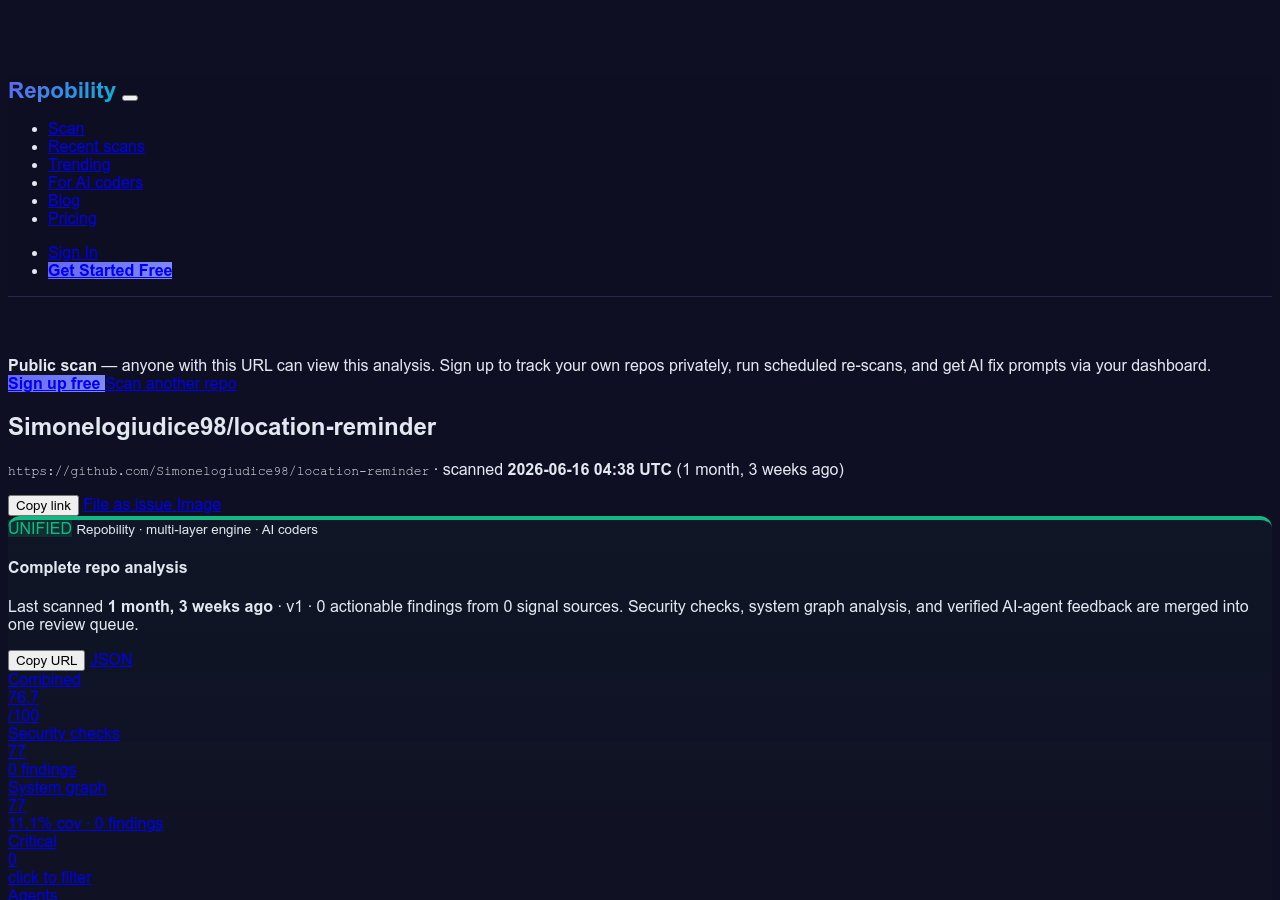Click the Repobility logo
The image size is (1280, 900).
click(x=62, y=90)
